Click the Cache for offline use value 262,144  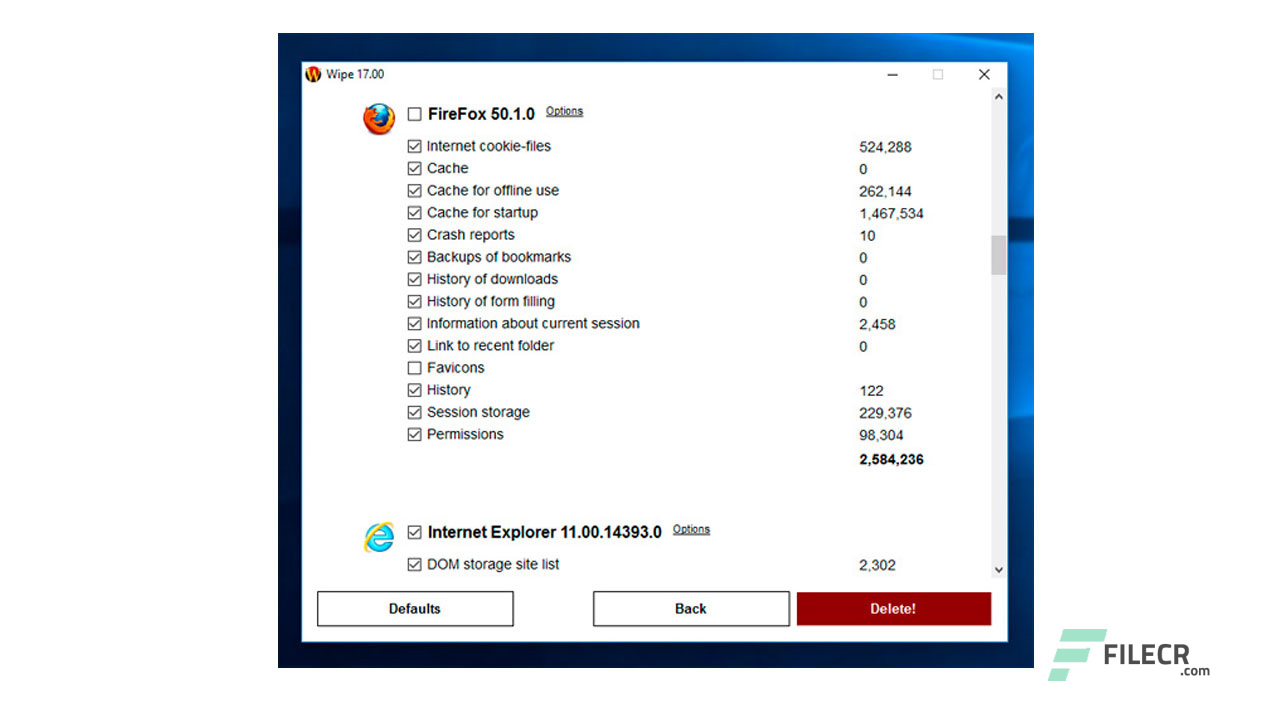pyautogui.click(x=885, y=191)
